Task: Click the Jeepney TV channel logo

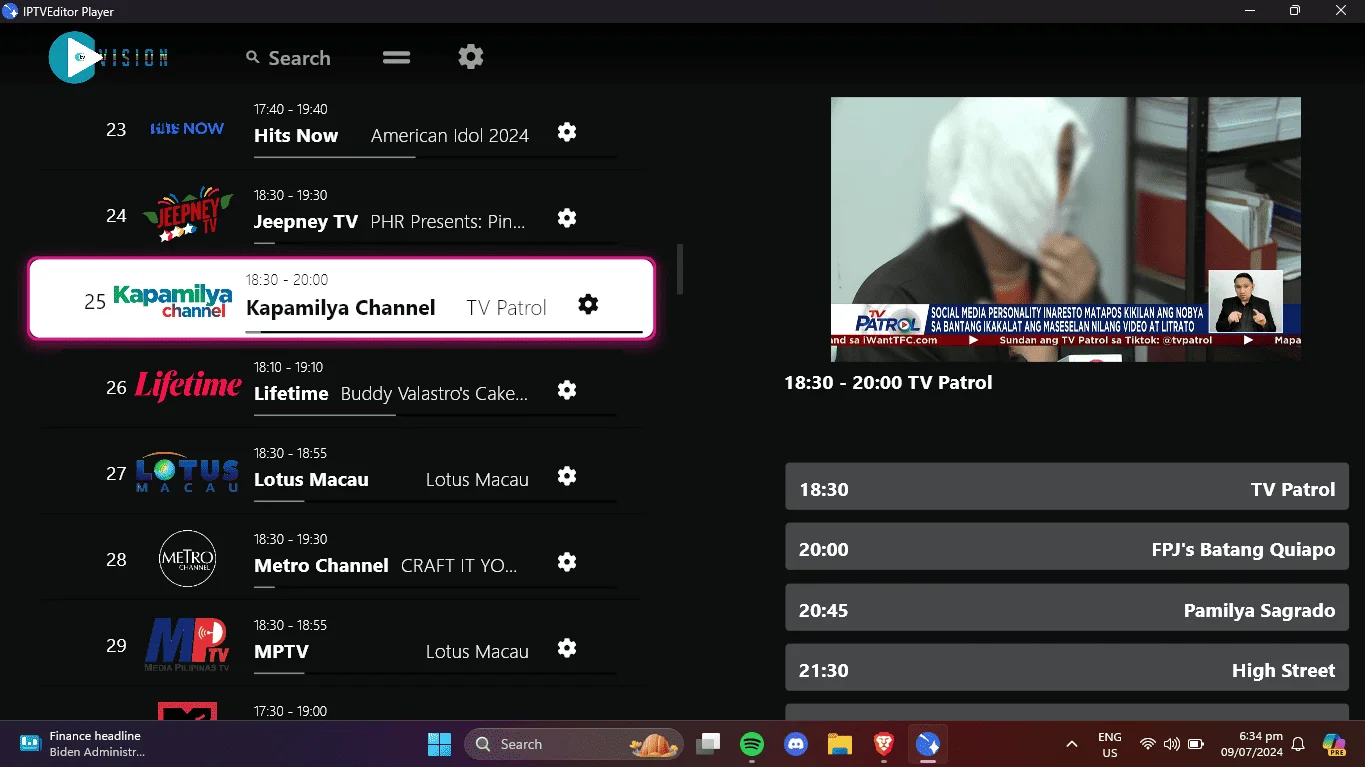Action: point(187,215)
